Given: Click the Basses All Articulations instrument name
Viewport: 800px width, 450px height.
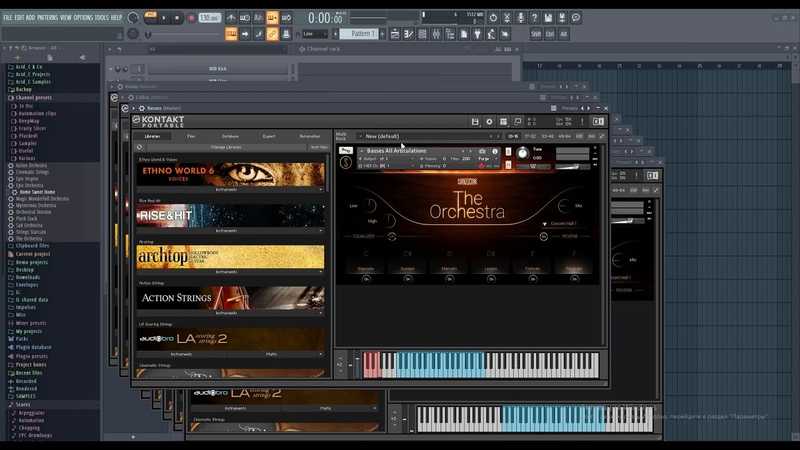Looking at the screenshot, I should pos(396,151).
